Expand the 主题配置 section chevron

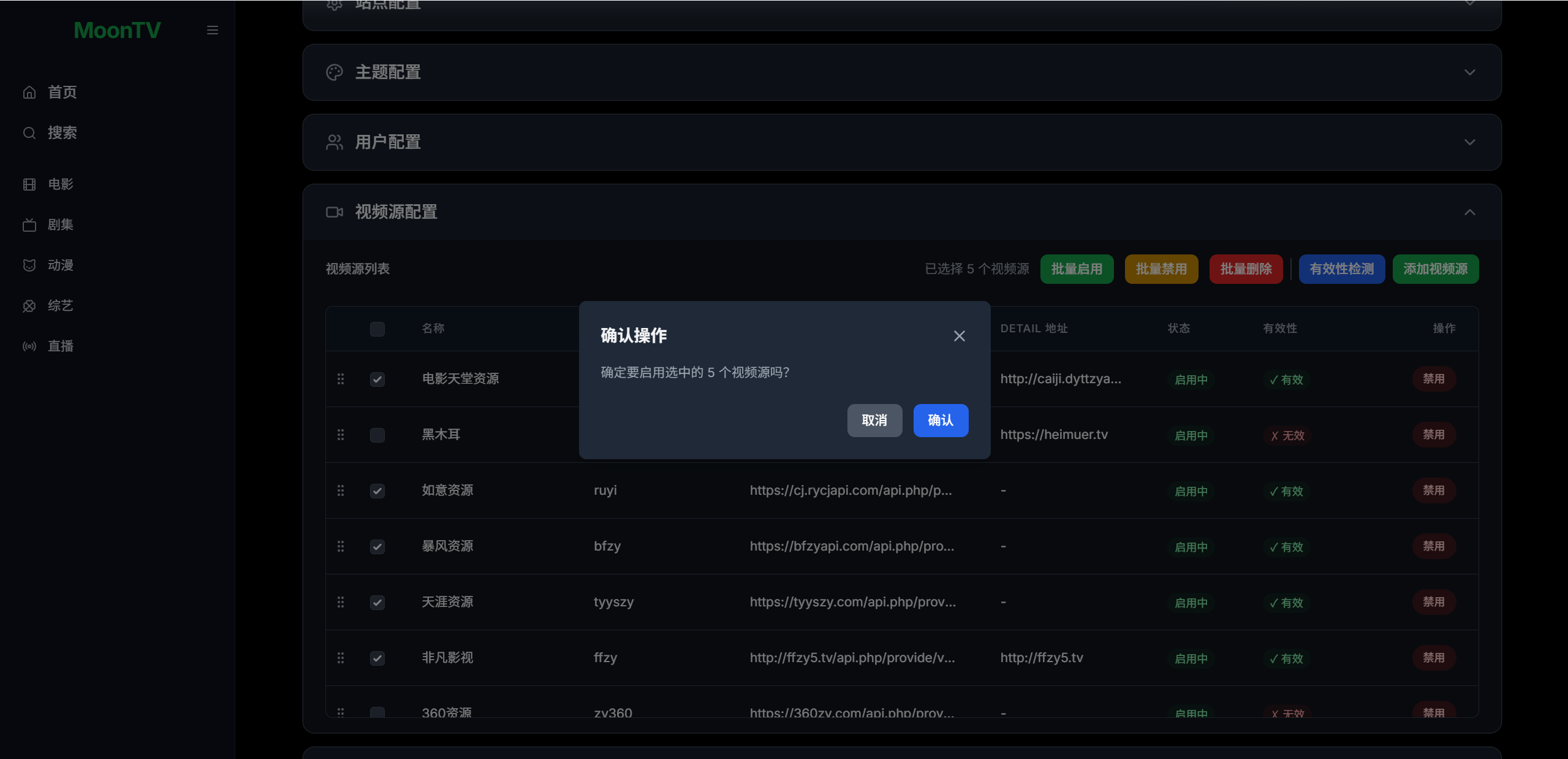click(x=1469, y=72)
